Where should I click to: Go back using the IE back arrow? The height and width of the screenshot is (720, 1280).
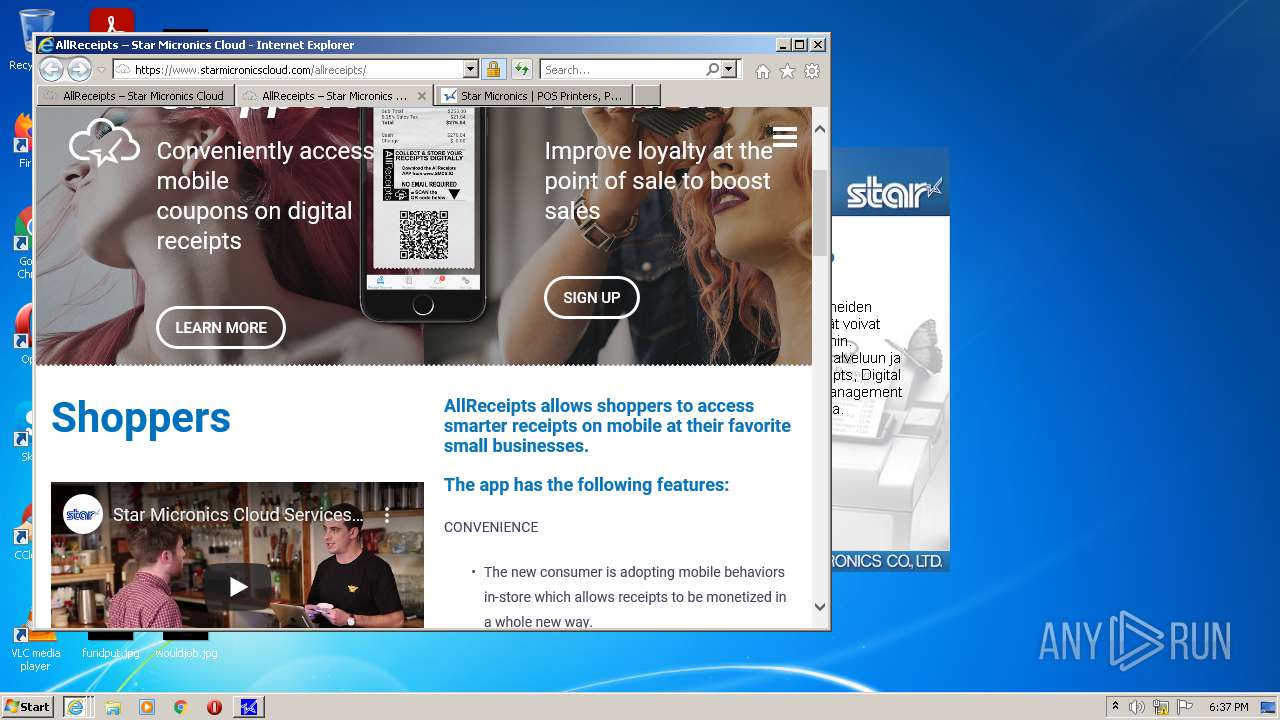click(x=51, y=69)
